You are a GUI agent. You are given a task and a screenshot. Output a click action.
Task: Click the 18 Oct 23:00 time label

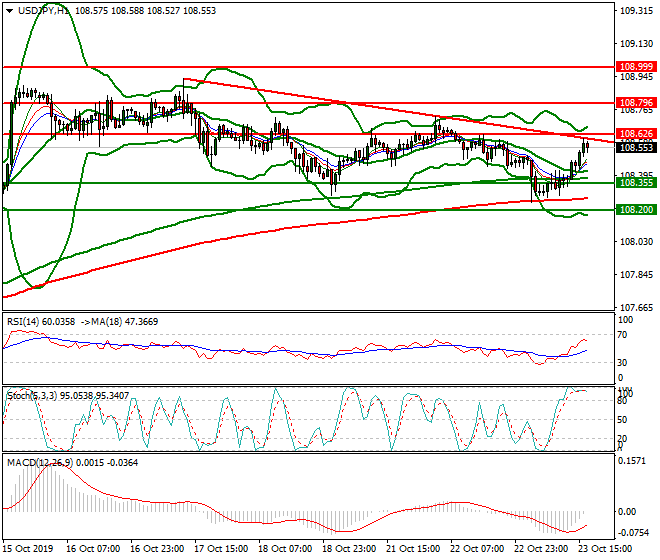tap(349, 549)
